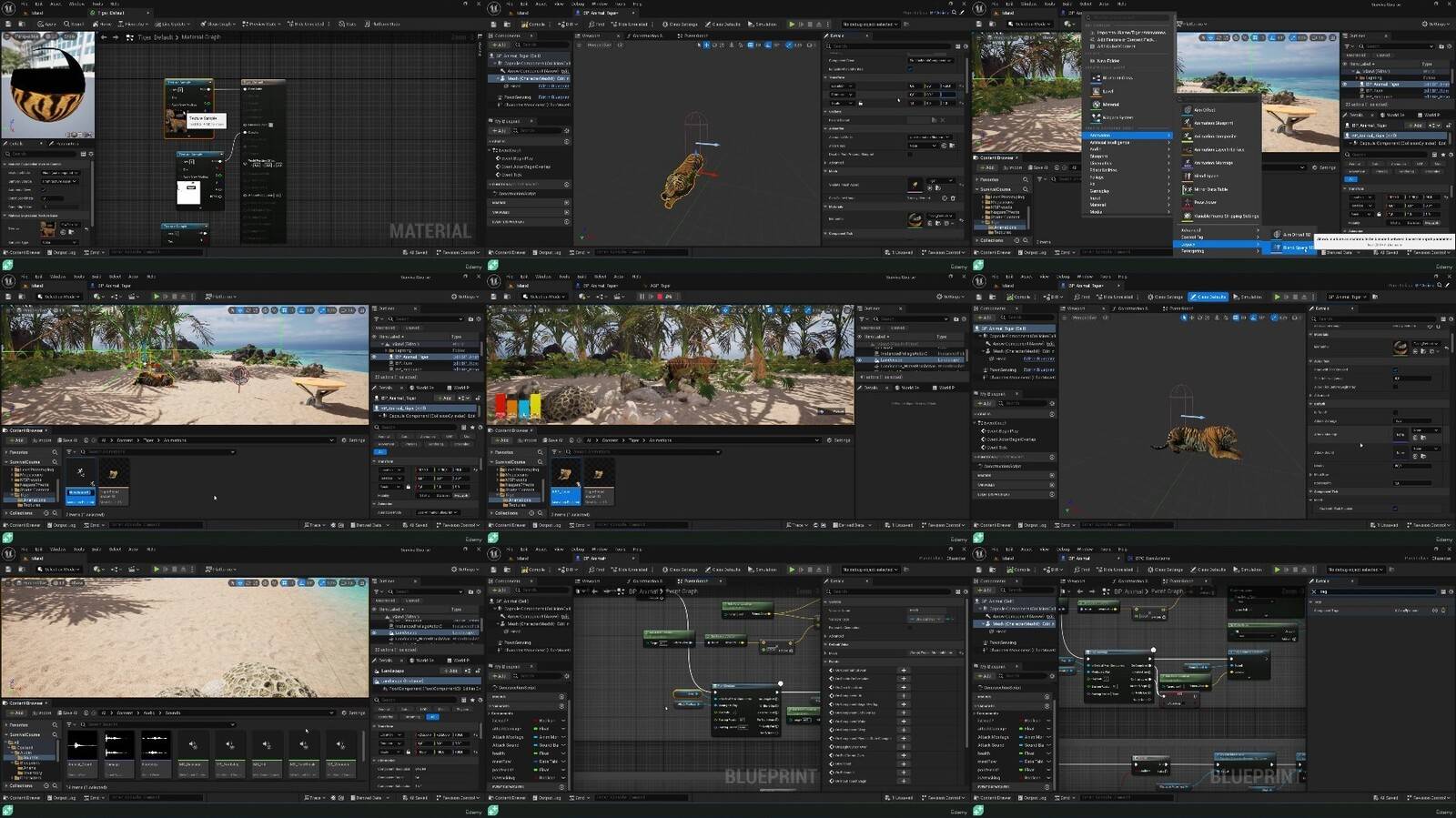This screenshot has width=1456, height=818.
Task: Open Output Log in the beach Animations frame
Action: point(62,525)
